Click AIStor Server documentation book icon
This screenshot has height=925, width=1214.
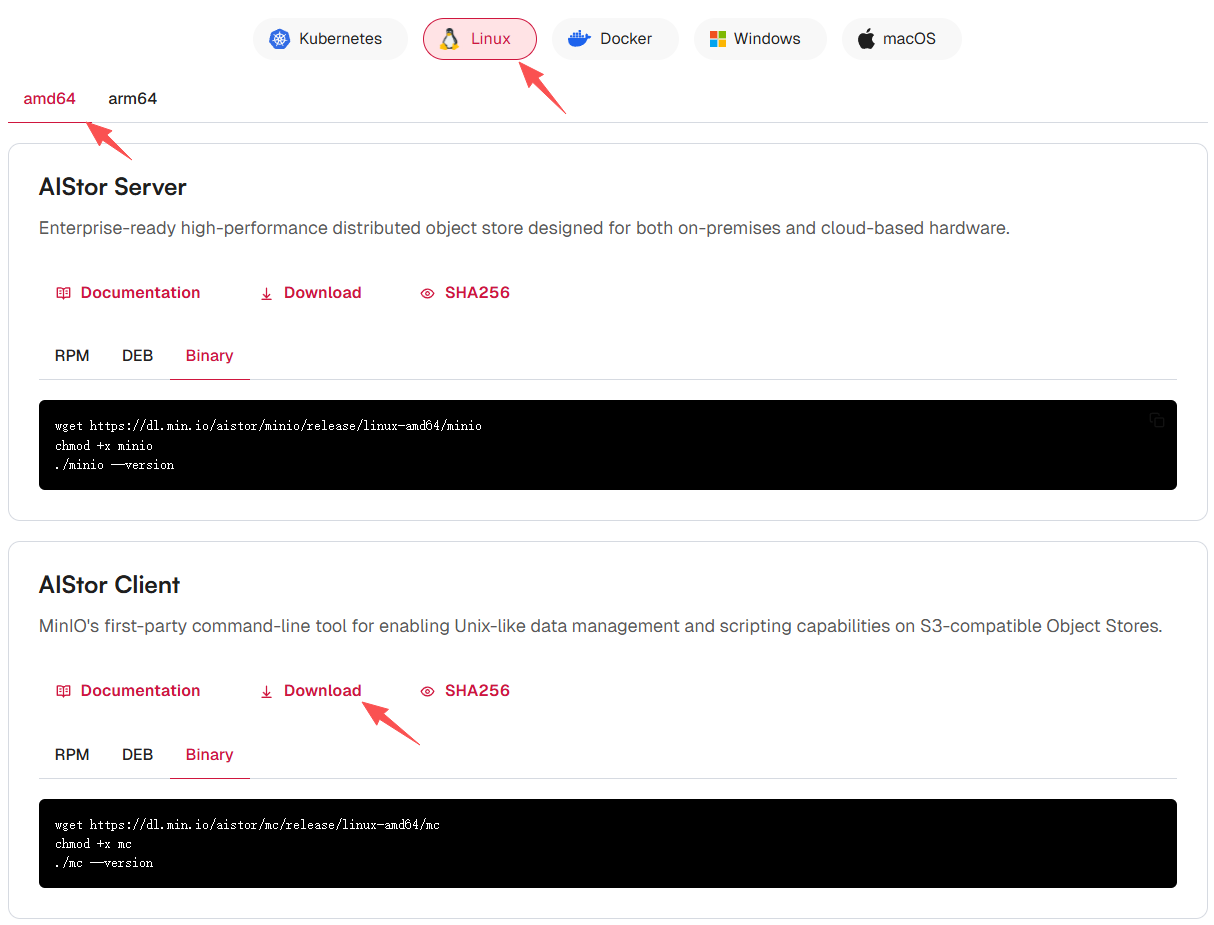63,293
